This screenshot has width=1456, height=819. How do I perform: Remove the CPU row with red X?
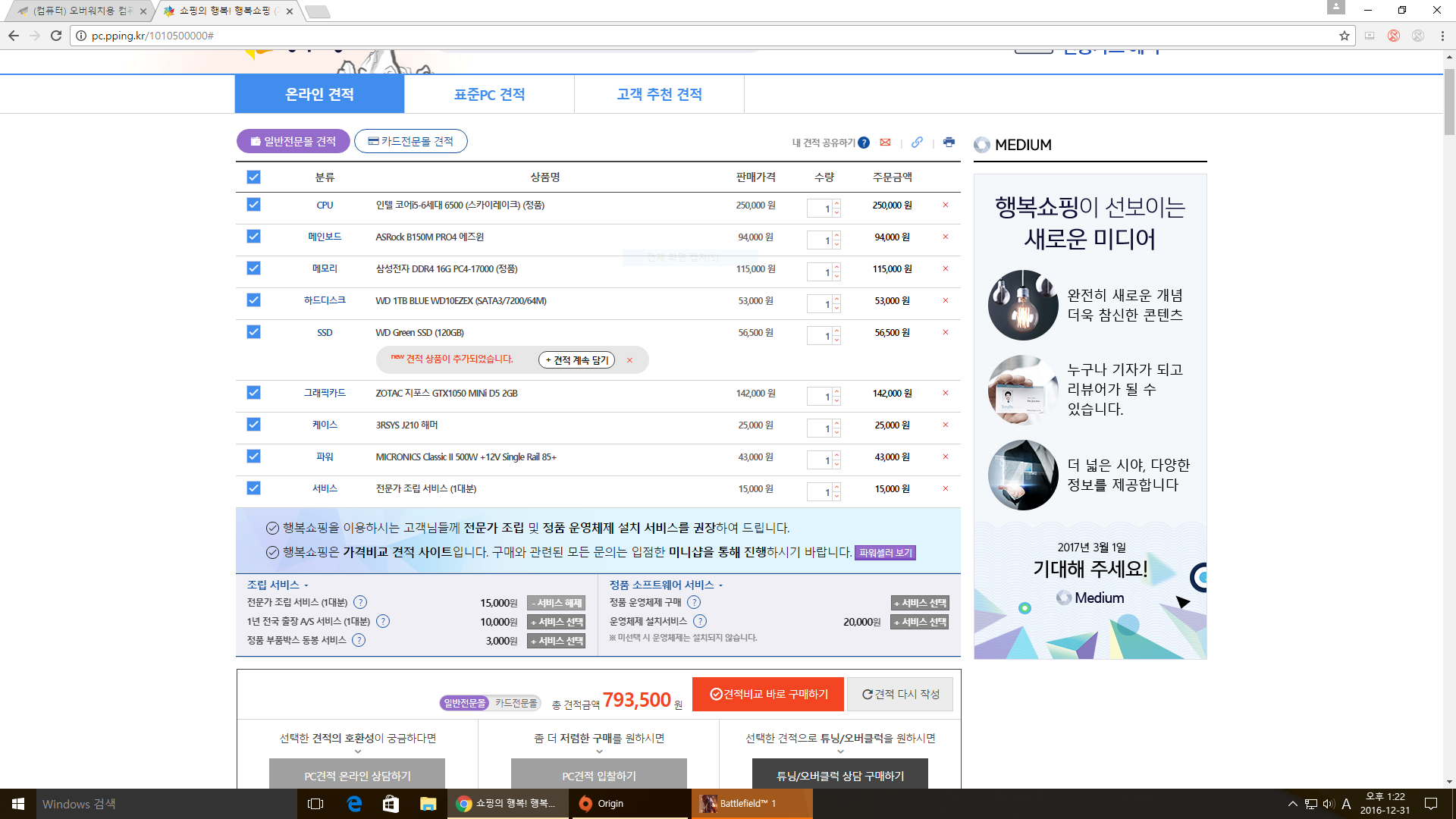(946, 205)
